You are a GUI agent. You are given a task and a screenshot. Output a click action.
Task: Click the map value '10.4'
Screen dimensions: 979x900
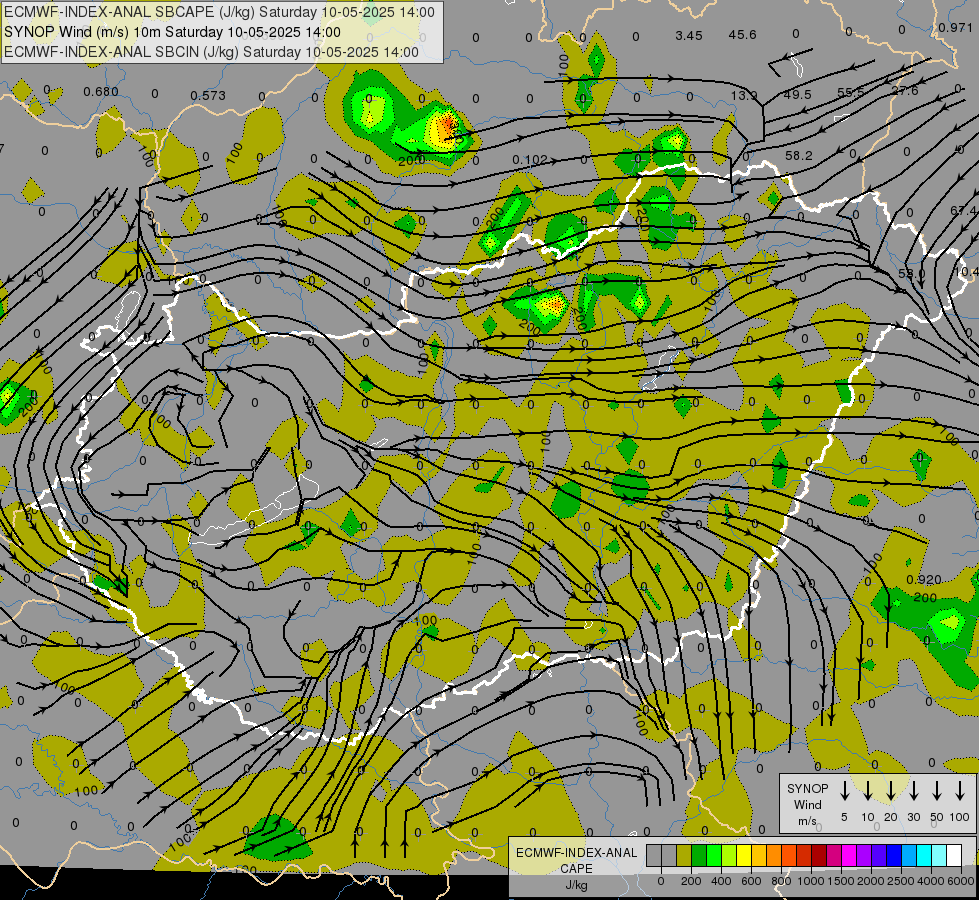click(x=967, y=272)
